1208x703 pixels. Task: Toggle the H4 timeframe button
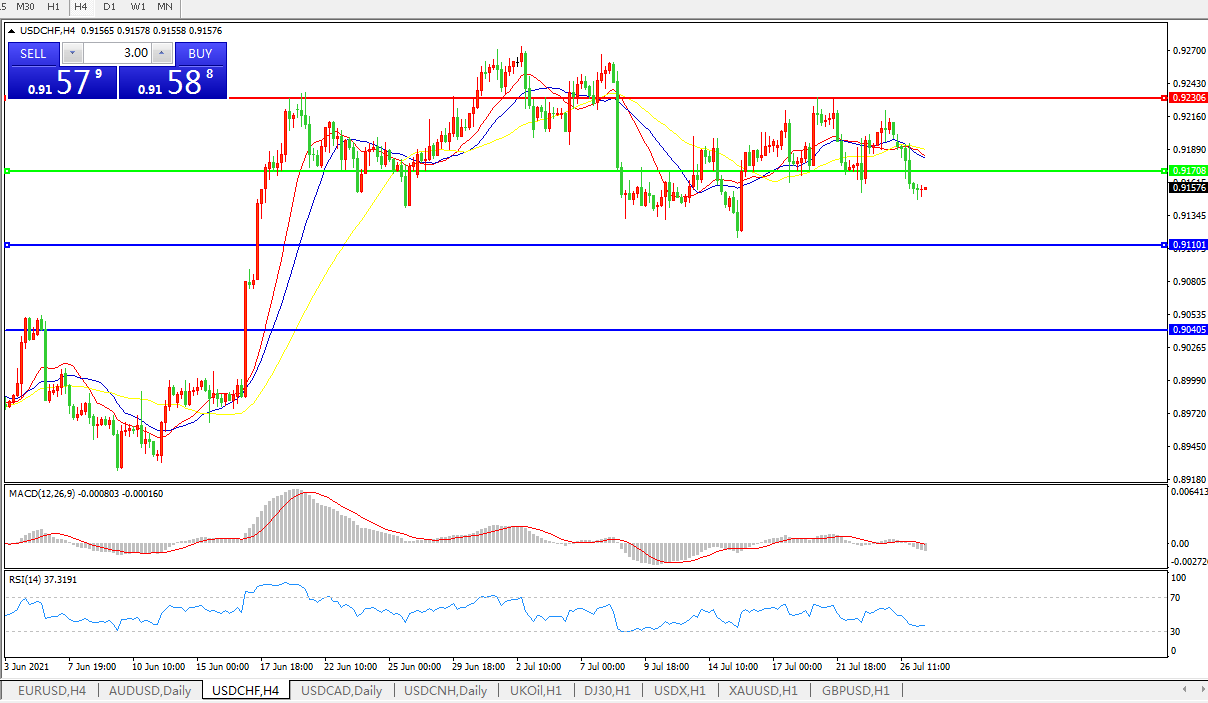[x=81, y=6]
